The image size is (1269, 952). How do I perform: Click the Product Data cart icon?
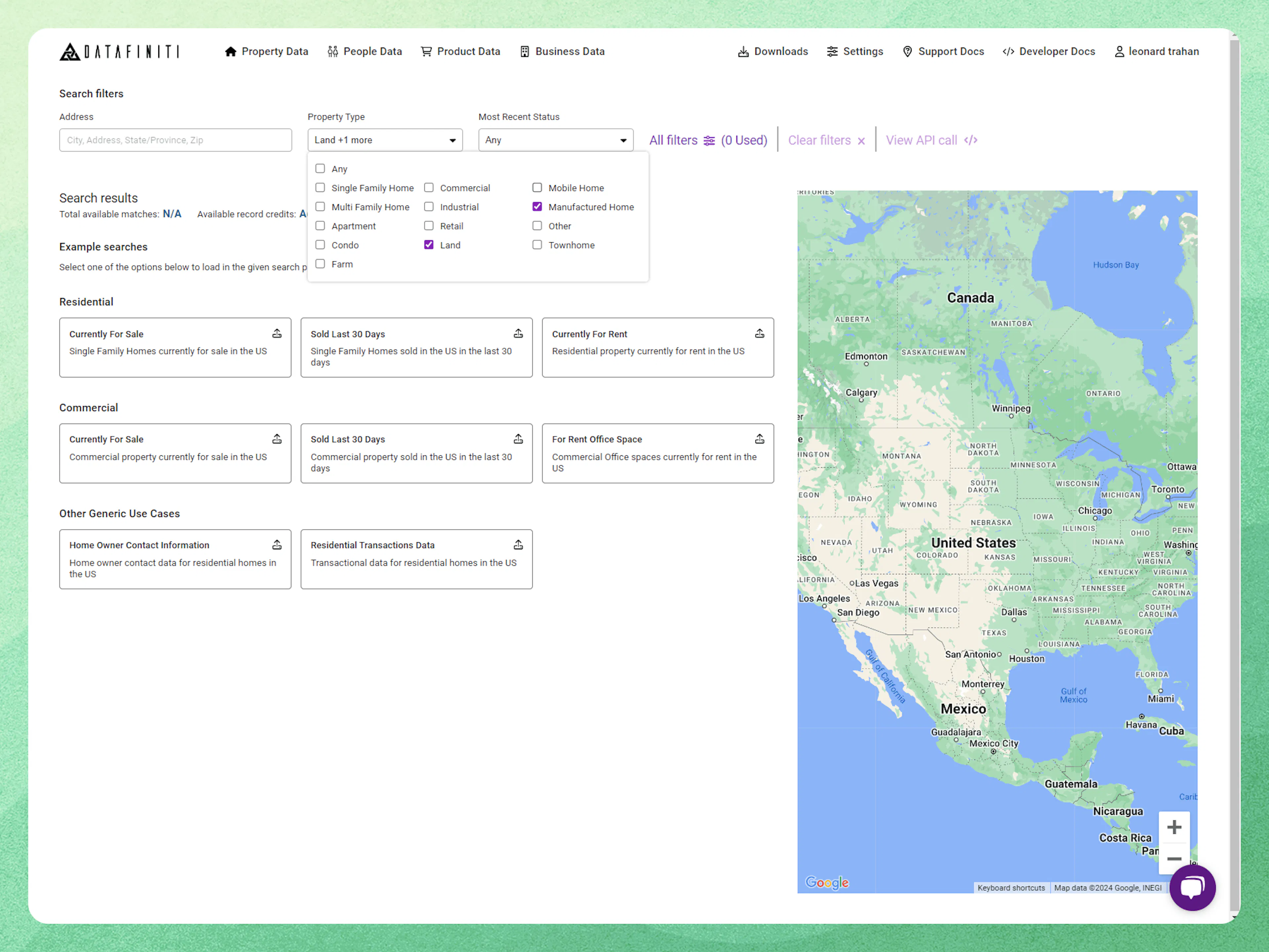coord(426,51)
